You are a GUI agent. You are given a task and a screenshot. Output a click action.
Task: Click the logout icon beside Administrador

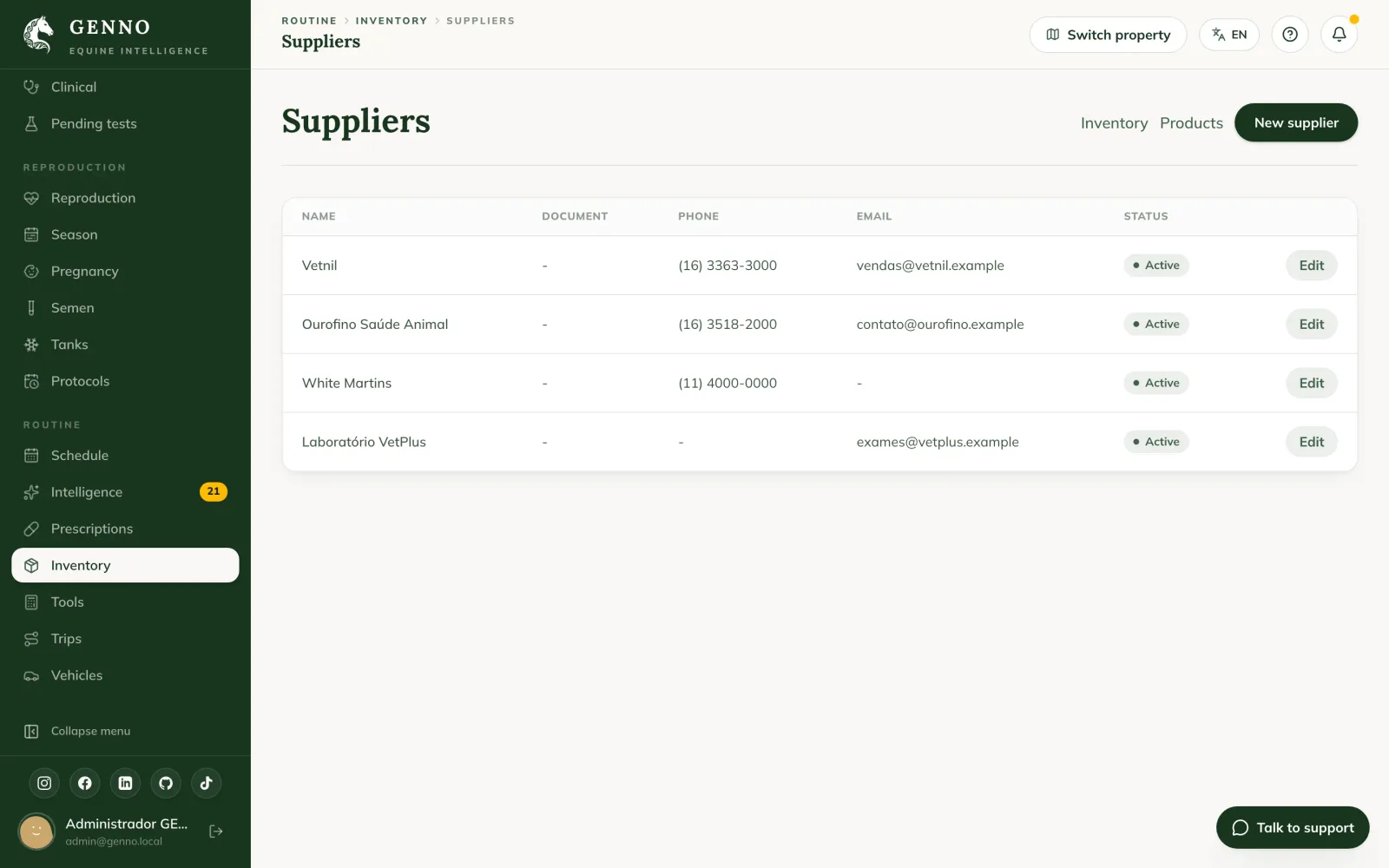(216, 832)
